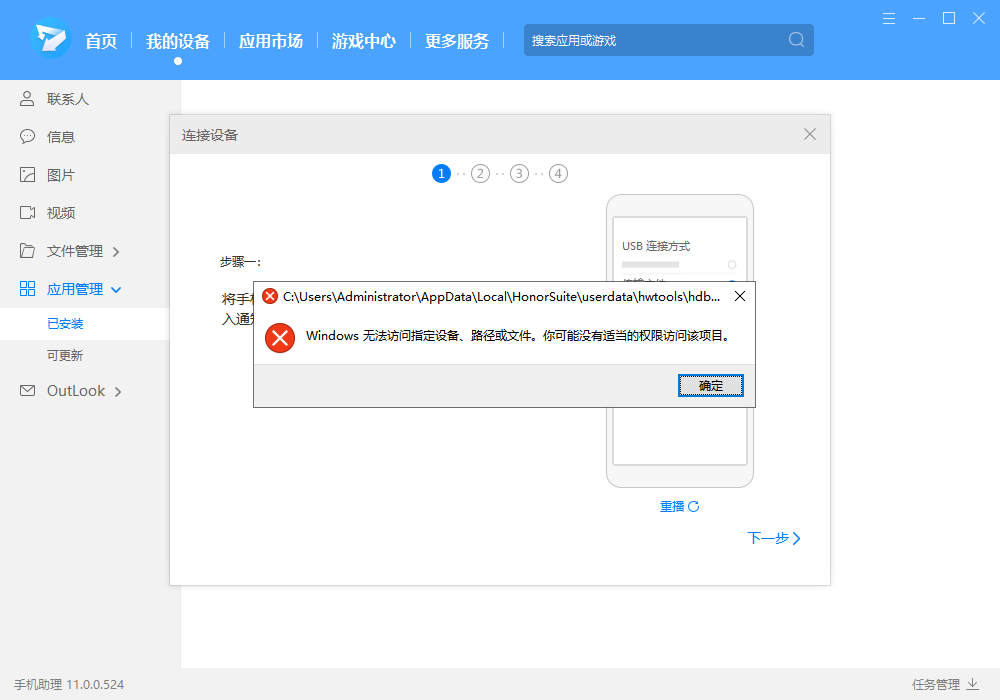Minimize the HiSuite window
Viewport: 1000px width, 700px height.
tap(918, 18)
